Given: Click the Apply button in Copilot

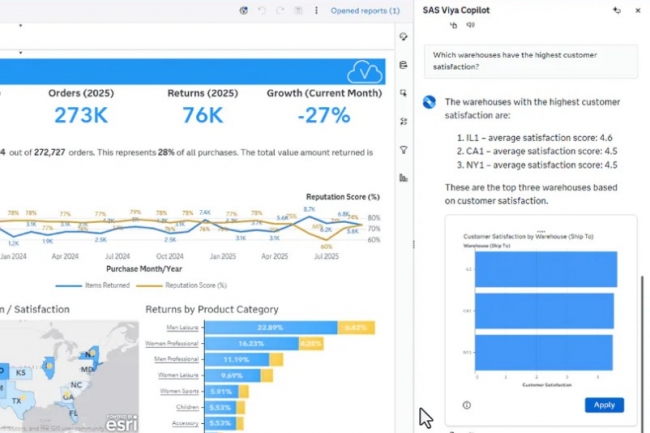Looking at the screenshot, I should [x=604, y=405].
